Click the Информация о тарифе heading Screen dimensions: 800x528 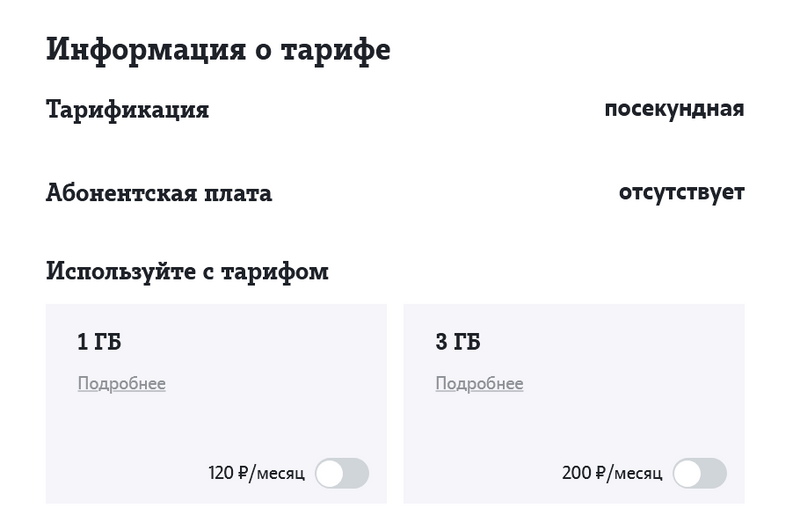click(x=218, y=49)
